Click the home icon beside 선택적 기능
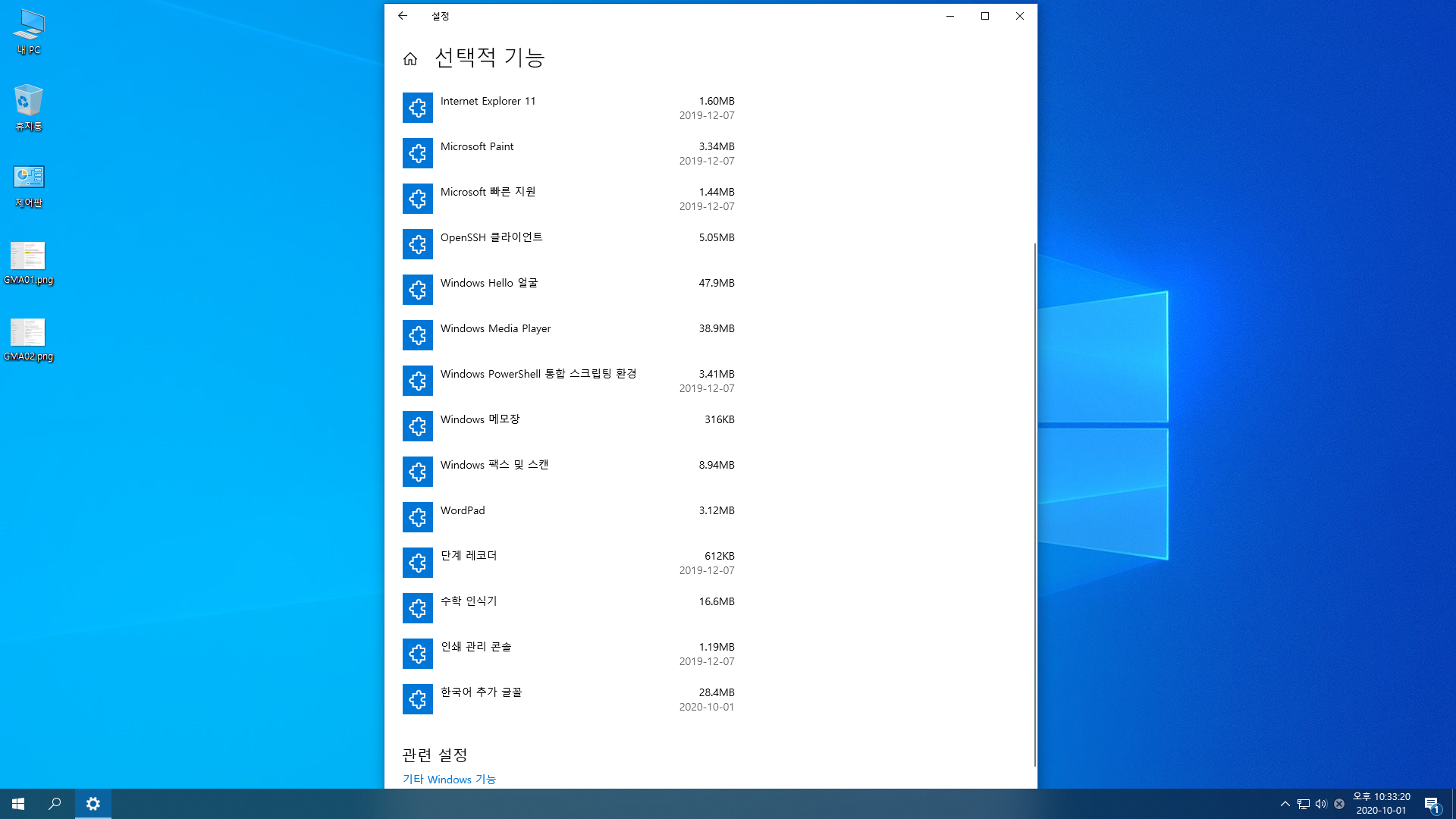 pyautogui.click(x=410, y=58)
